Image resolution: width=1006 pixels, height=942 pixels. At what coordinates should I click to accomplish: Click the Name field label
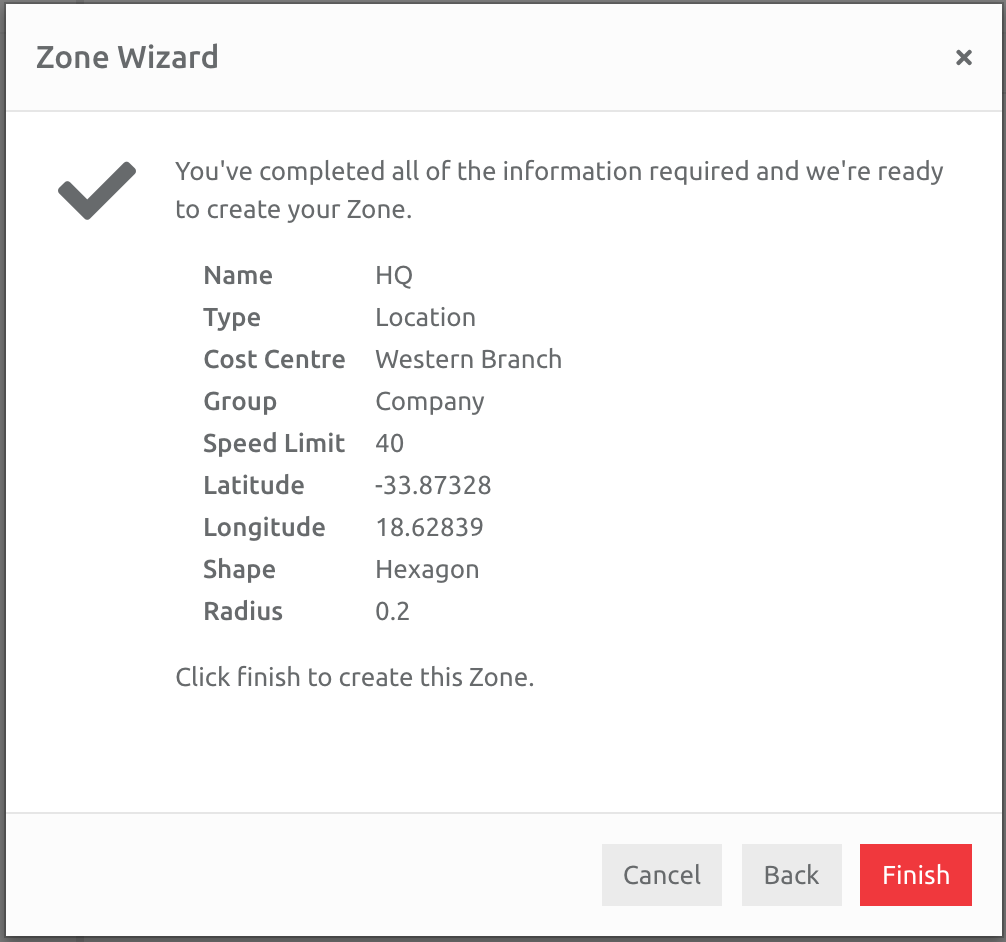[x=238, y=275]
